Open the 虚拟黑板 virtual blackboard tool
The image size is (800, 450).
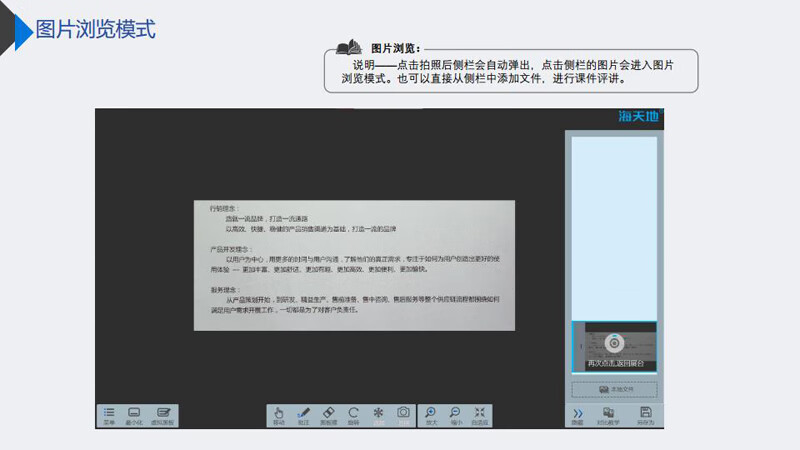tap(163, 416)
